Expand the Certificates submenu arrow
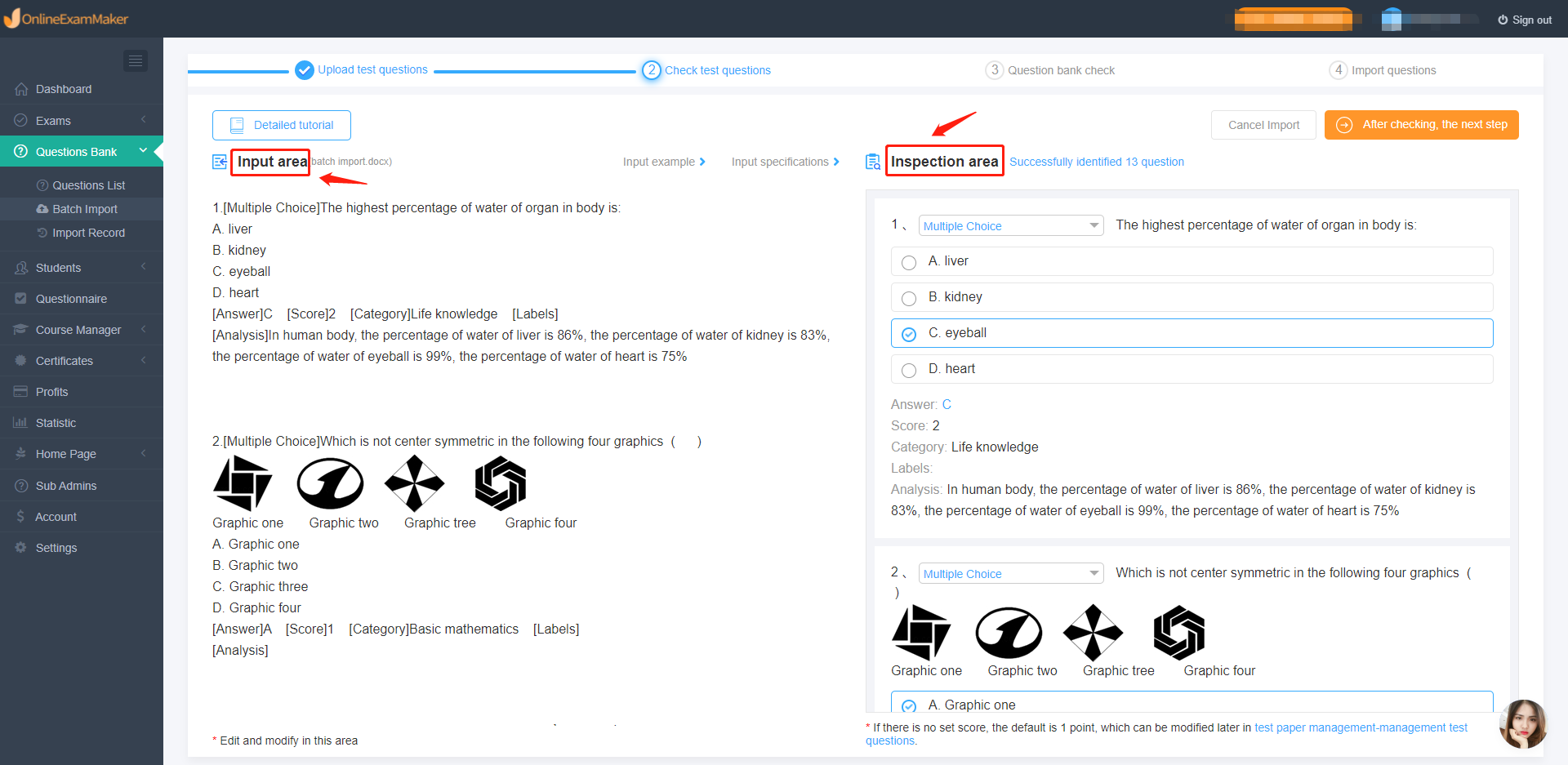 [144, 361]
